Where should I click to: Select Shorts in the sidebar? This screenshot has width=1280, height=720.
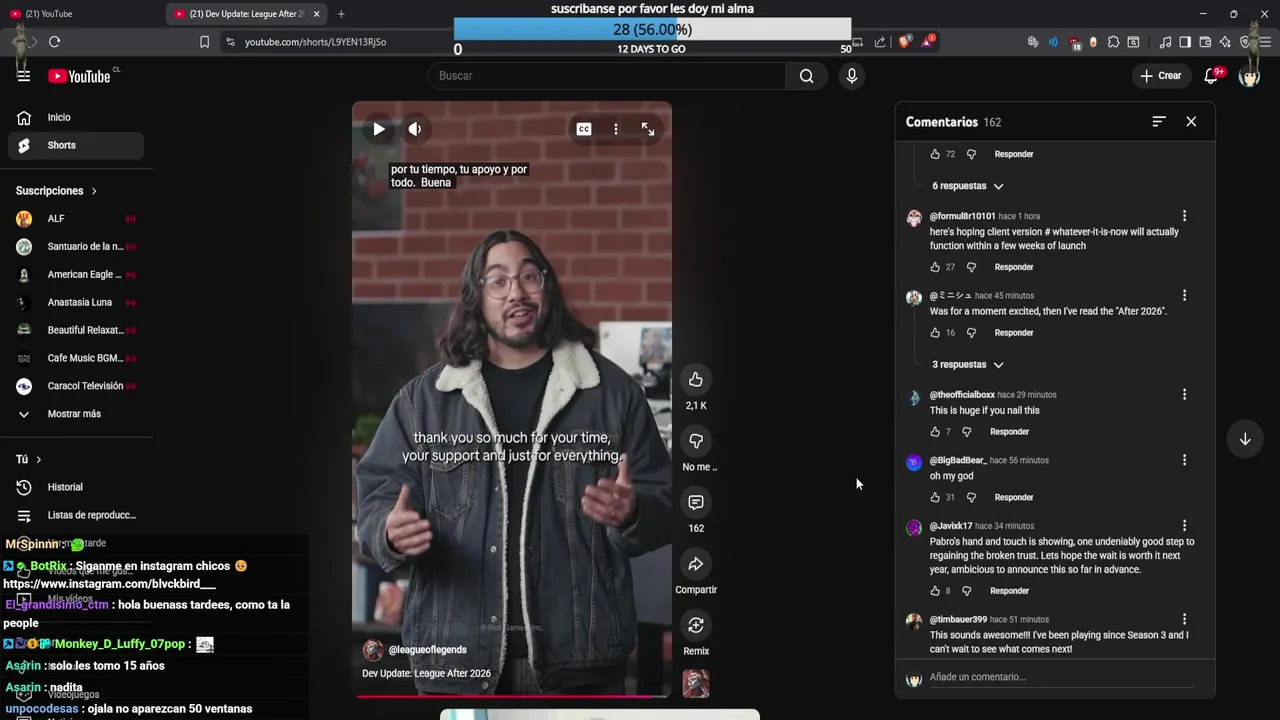click(x=76, y=145)
